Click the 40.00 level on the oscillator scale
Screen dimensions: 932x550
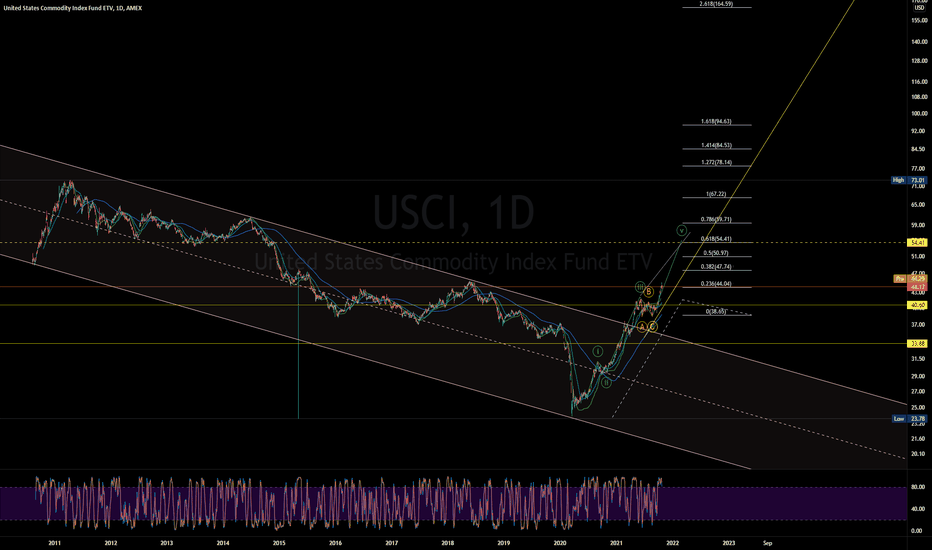[x=918, y=509]
